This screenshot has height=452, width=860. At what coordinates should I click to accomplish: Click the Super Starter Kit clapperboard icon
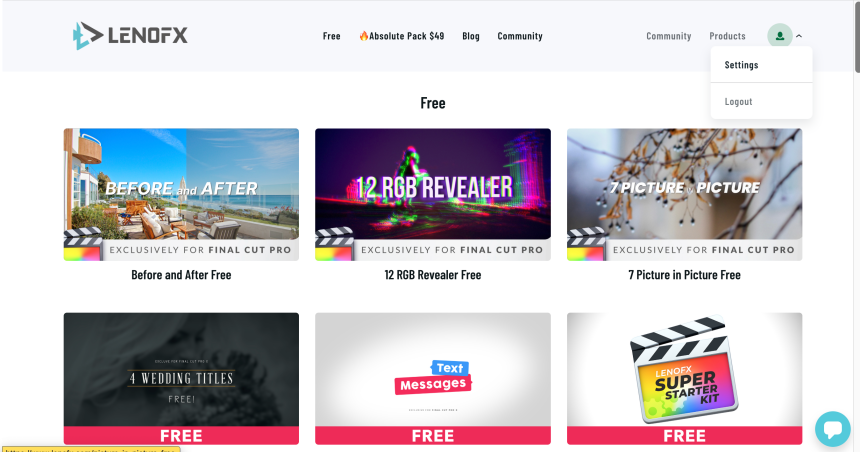684,370
